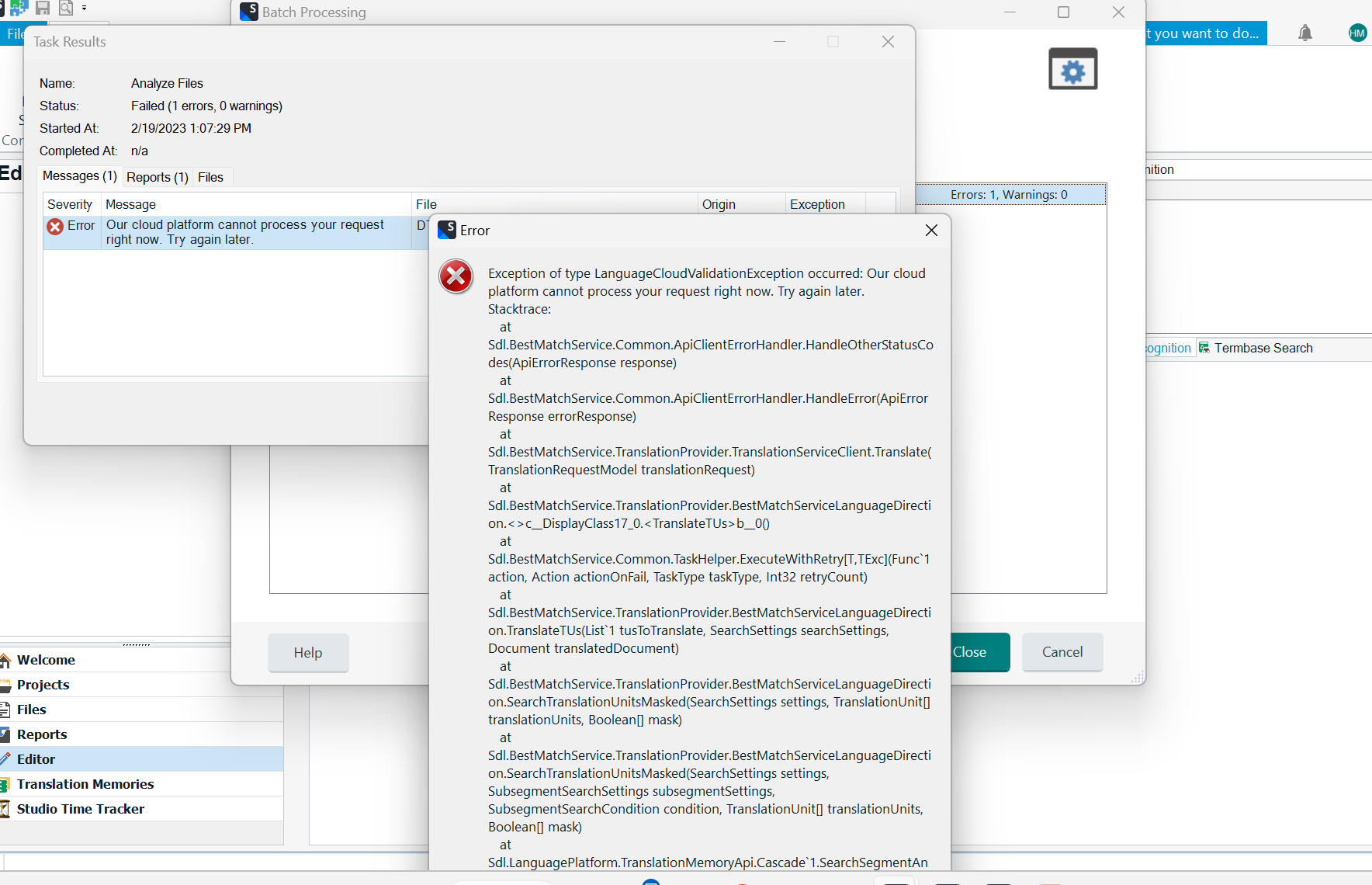This screenshot has width=1372, height=885.
Task: Click the batch processing gear icon
Action: [1072, 69]
